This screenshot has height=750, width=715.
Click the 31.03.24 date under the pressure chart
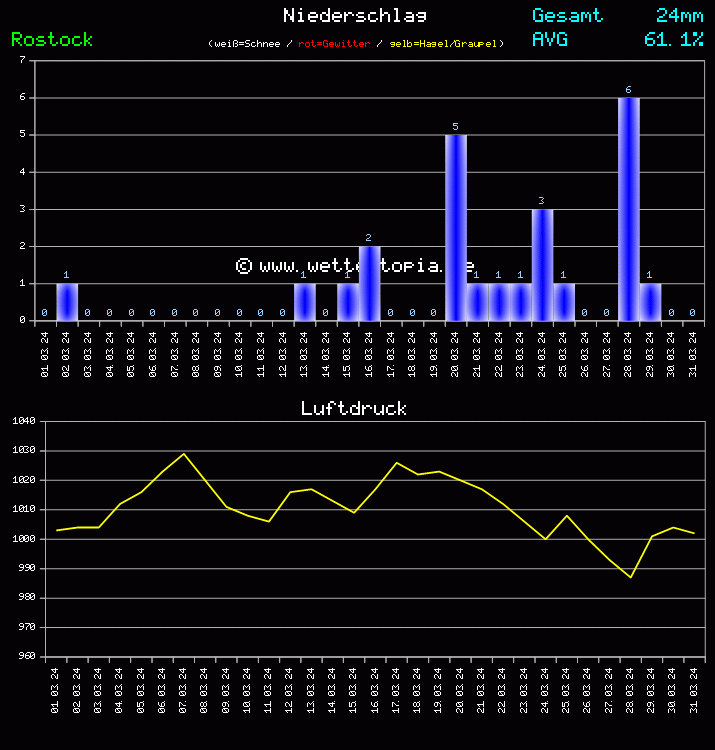coord(693,687)
